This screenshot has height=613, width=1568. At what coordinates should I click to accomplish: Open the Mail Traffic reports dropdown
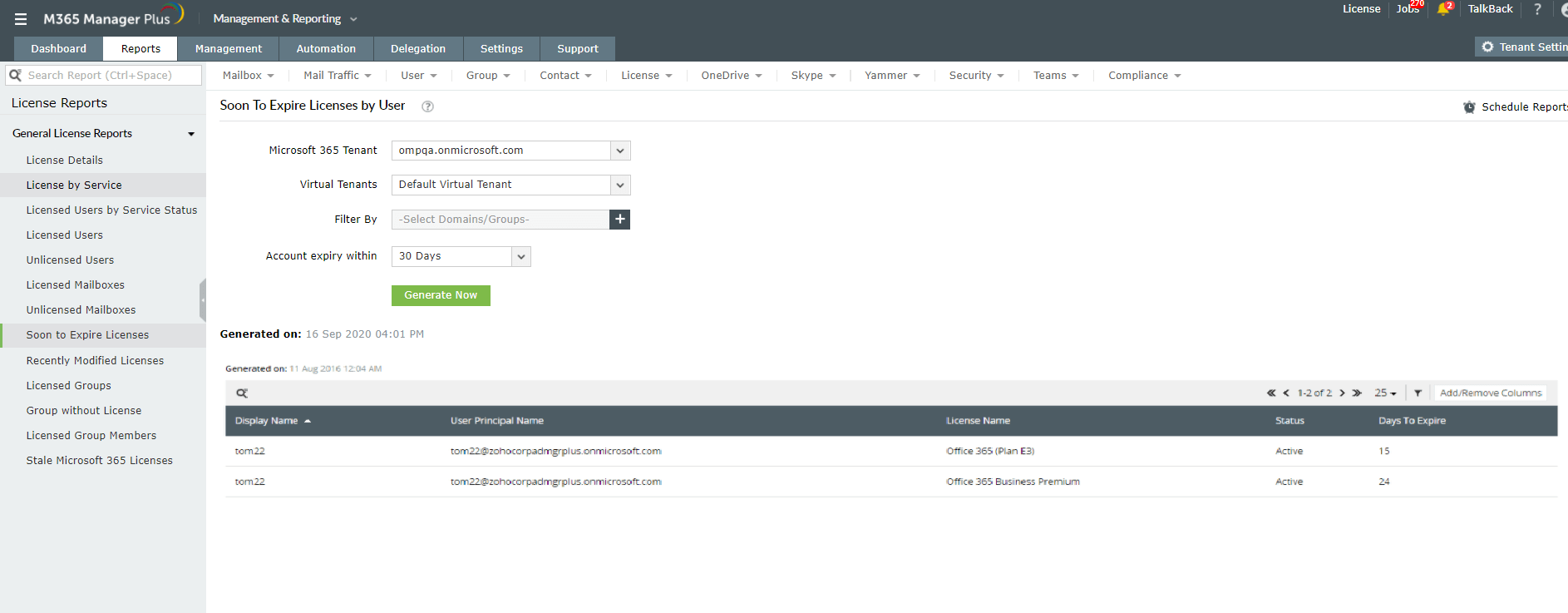pos(338,76)
